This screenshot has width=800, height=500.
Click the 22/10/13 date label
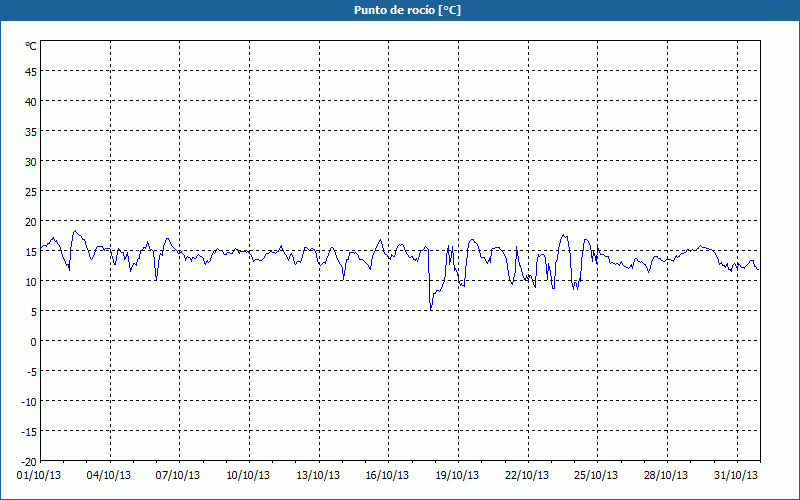pos(527,476)
